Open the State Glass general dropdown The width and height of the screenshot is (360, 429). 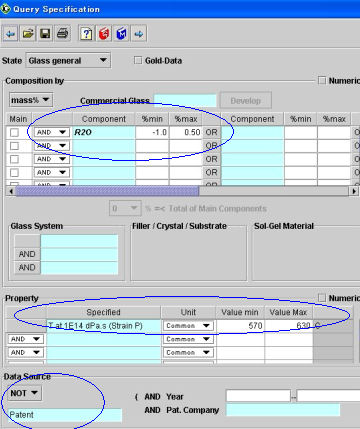(x=68, y=60)
